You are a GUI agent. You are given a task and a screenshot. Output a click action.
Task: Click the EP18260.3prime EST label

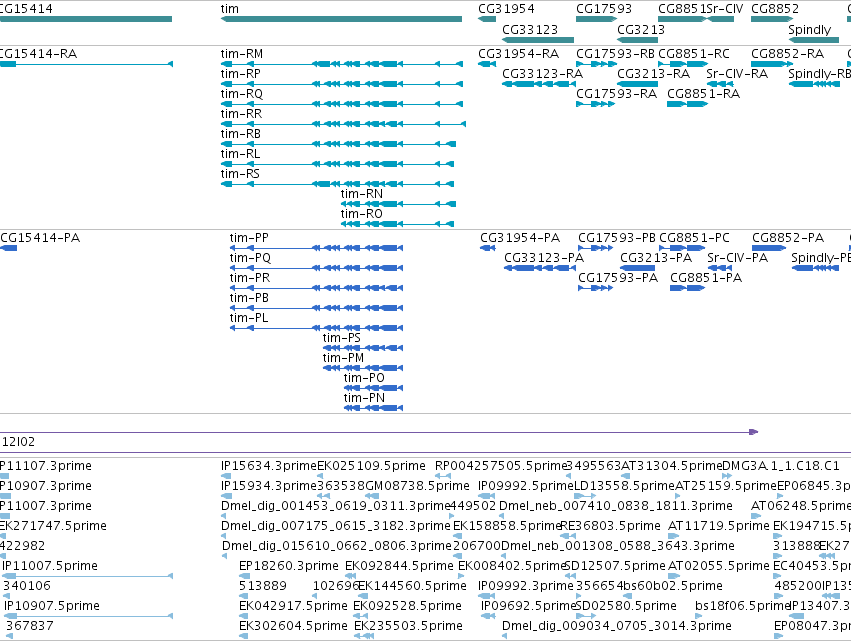click(x=289, y=566)
